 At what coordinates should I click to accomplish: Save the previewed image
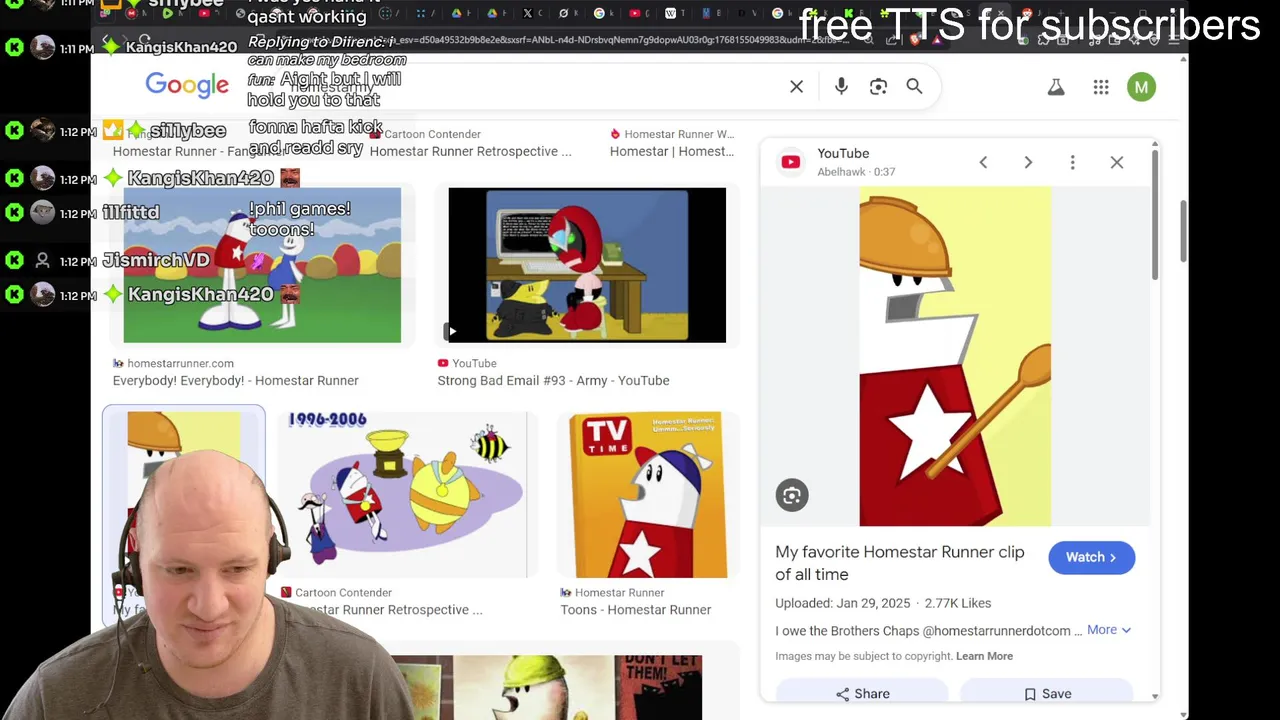coord(1047,694)
